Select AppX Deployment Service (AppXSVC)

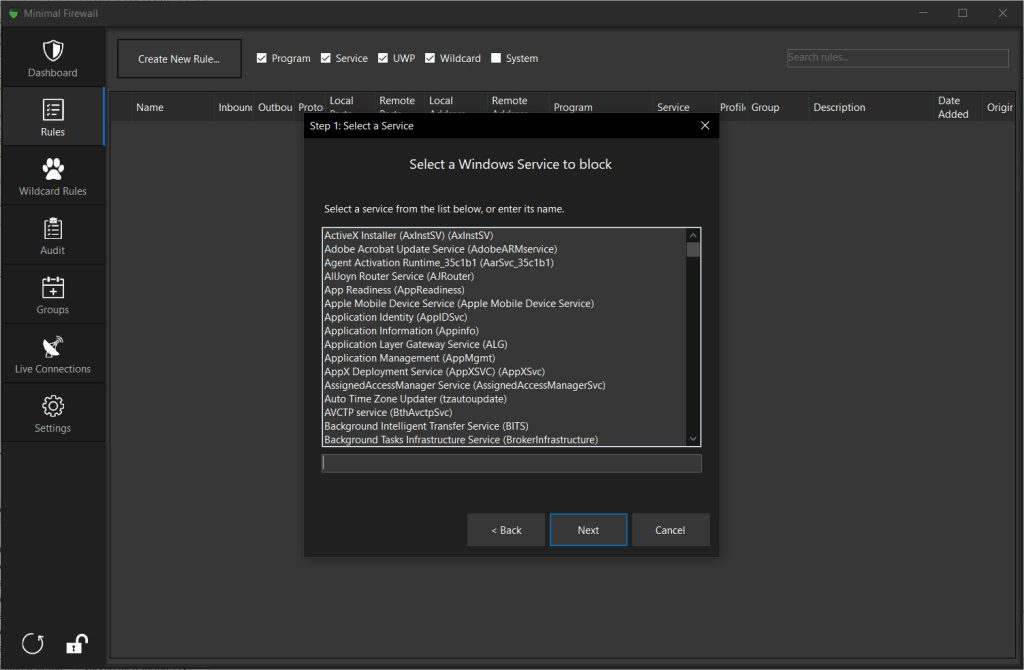504,372
